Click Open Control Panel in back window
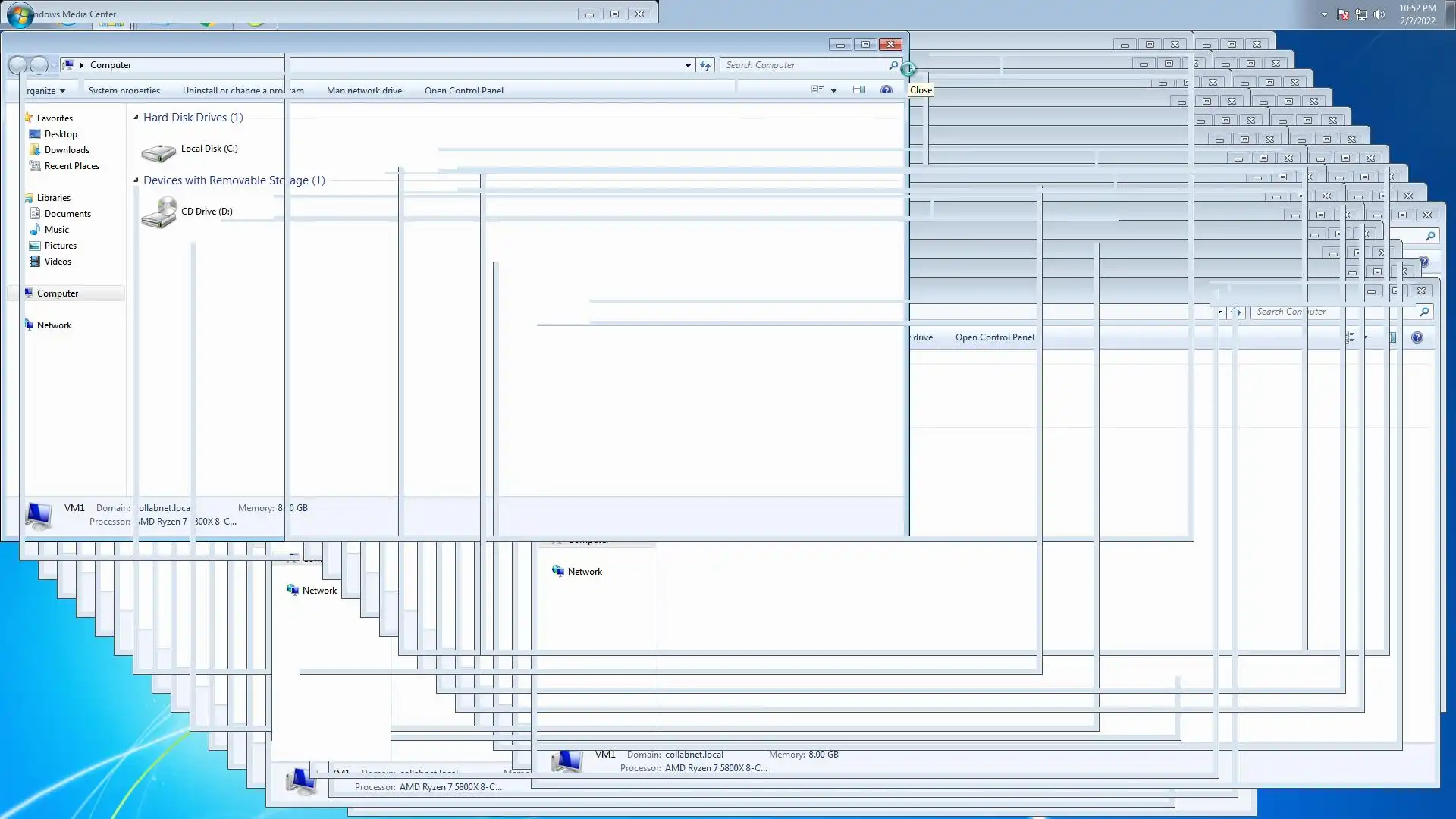This screenshot has height=819, width=1456. 994,337
